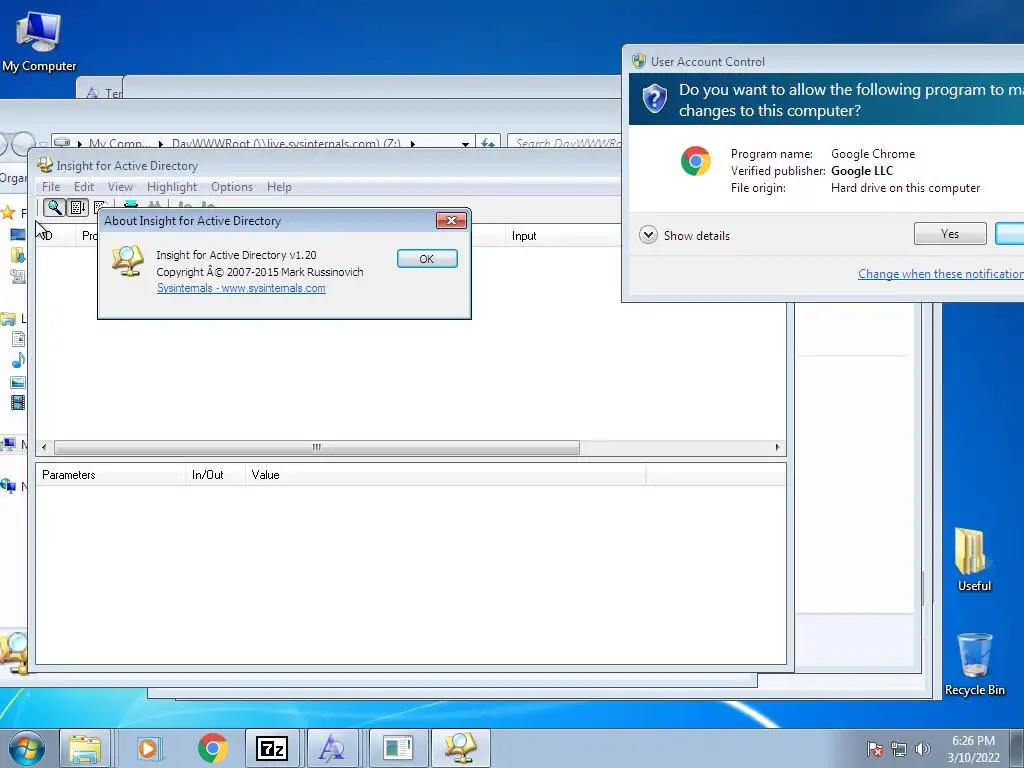Expand Show details in User Account Control

[684, 235]
